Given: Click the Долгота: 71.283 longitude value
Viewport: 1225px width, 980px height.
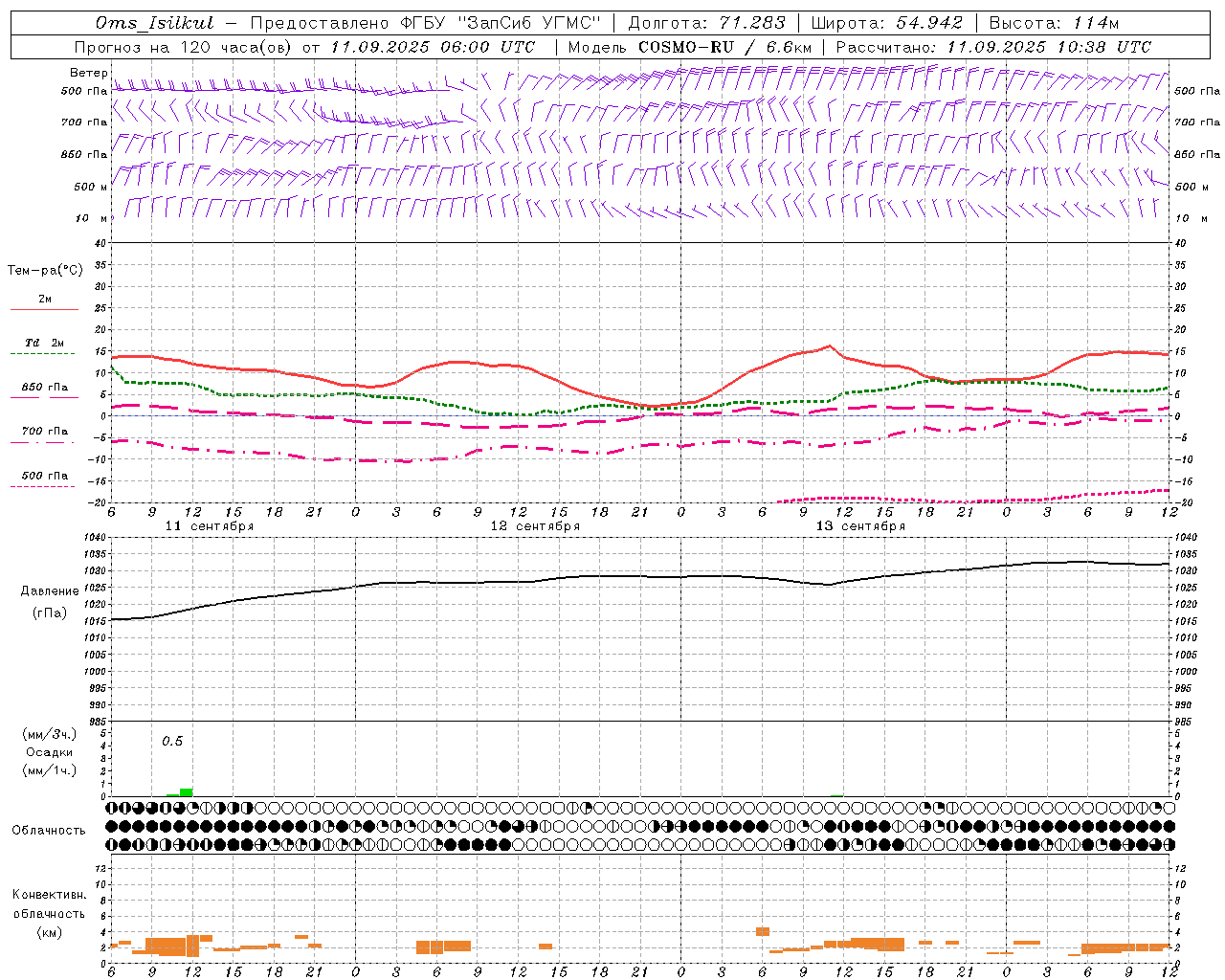Looking at the screenshot, I should [706, 23].
